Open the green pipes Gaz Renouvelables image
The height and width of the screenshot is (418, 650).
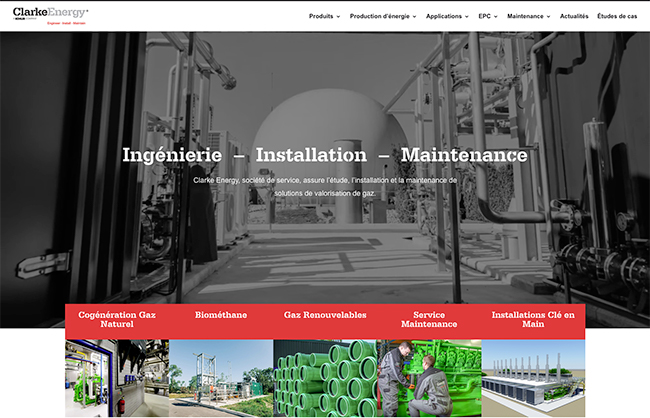tap(325, 378)
